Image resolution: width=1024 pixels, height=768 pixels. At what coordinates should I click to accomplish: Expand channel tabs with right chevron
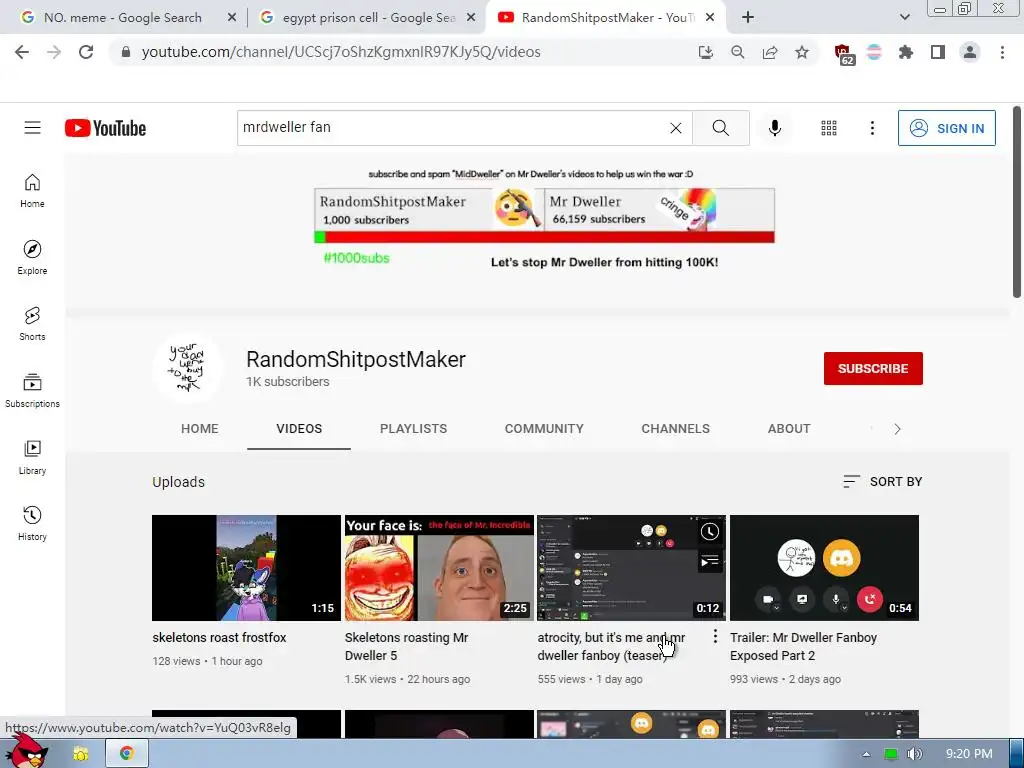tap(897, 429)
